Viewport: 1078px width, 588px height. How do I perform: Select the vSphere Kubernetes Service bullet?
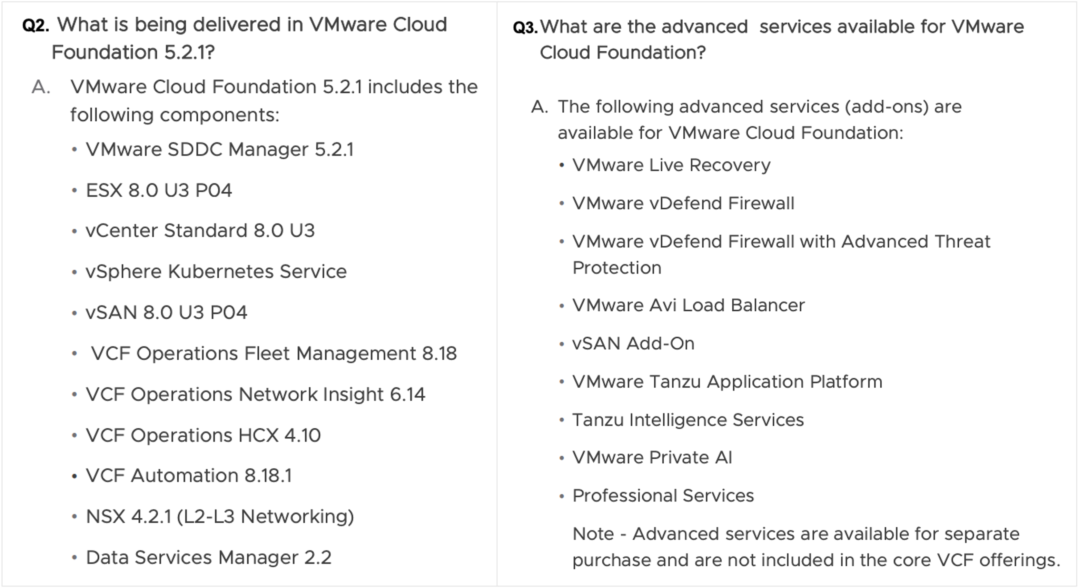point(216,272)
